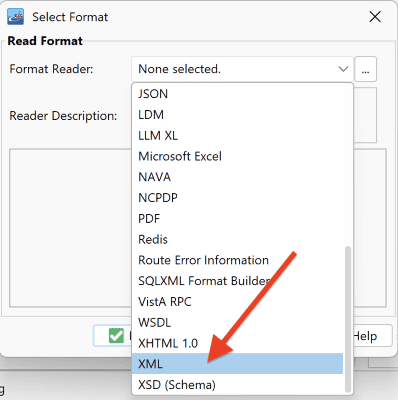398x400 pixels.
Task: Click the Help button
Action: coord(373,336)
